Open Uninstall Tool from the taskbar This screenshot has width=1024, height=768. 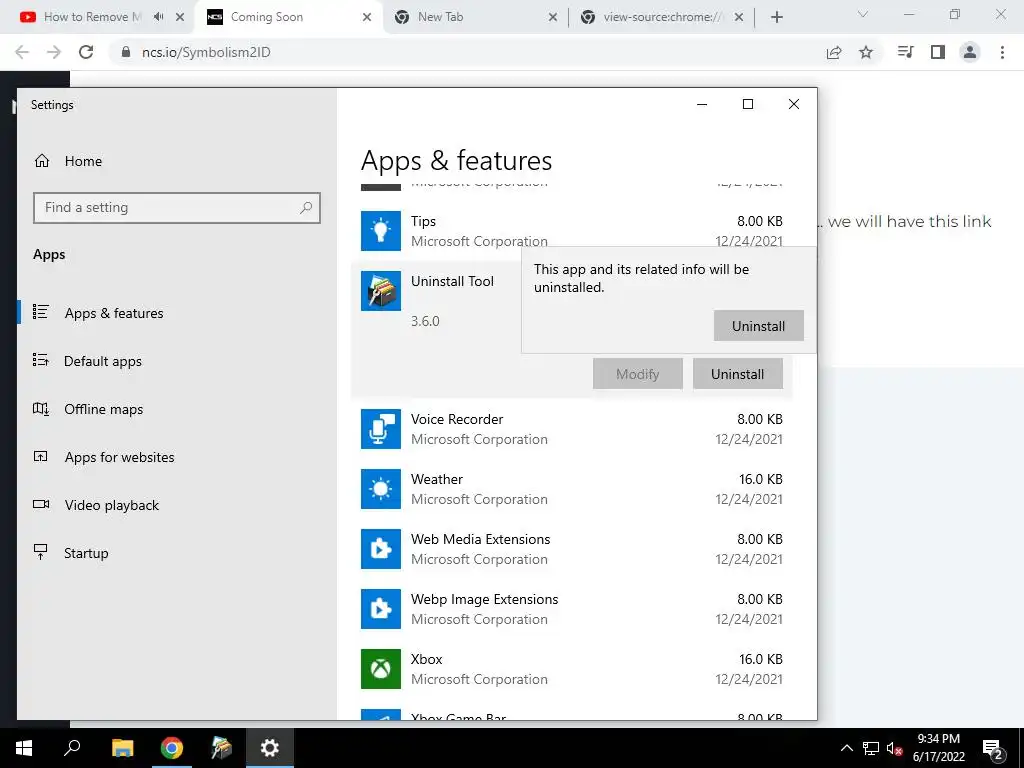tap(221, 748)
